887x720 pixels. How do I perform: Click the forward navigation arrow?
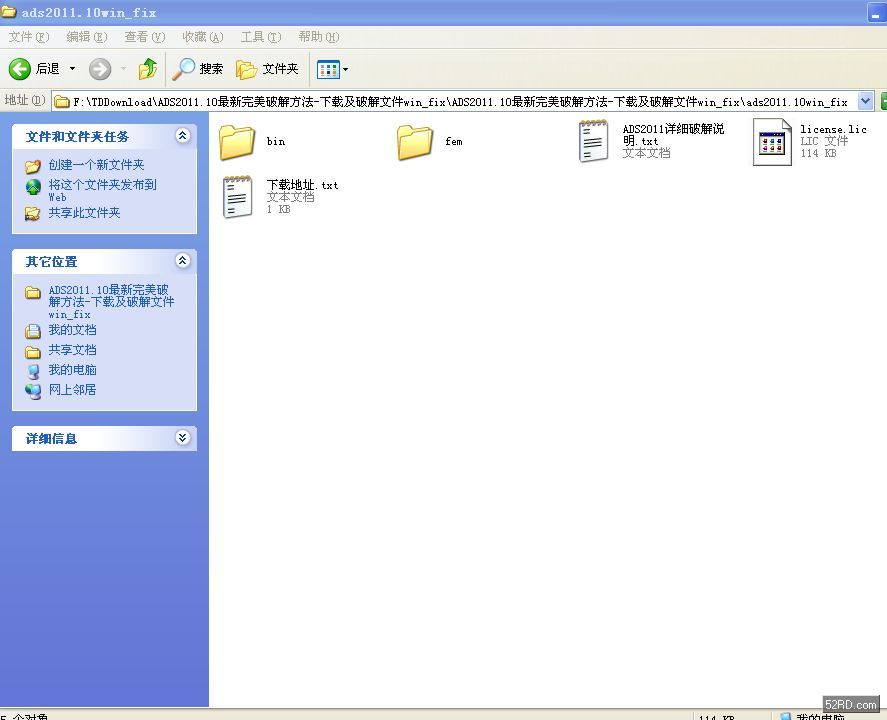[x=100, y=69]
